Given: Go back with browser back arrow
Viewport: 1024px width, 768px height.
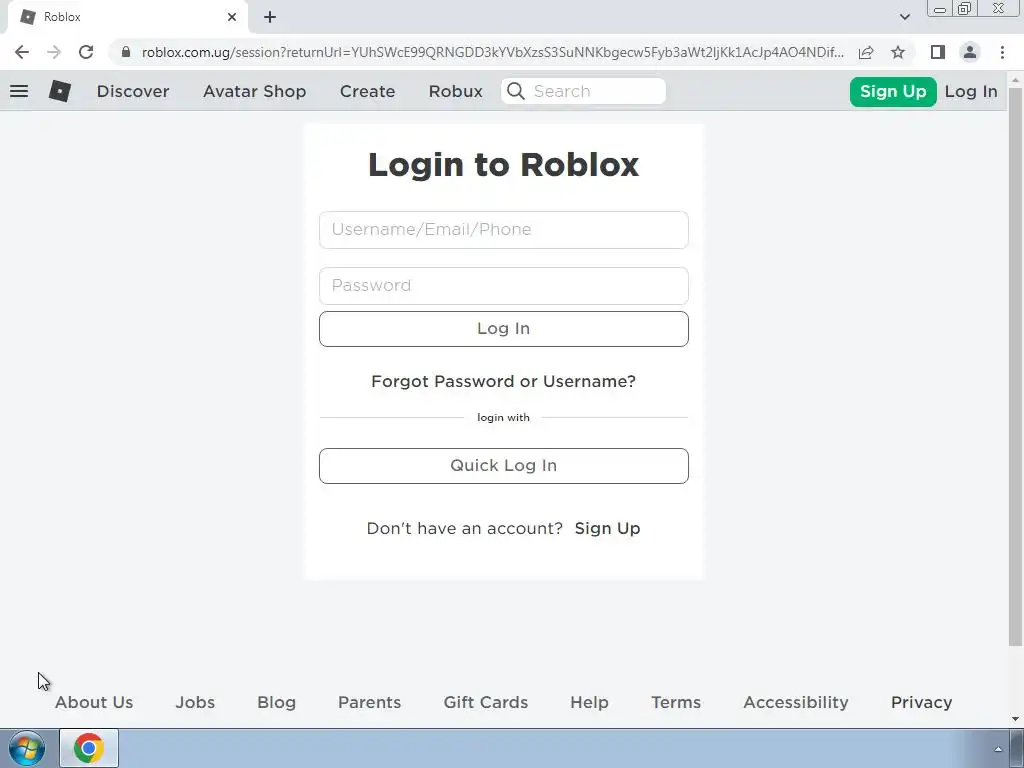Looking at the screenshot, I should tap(22, 52).
